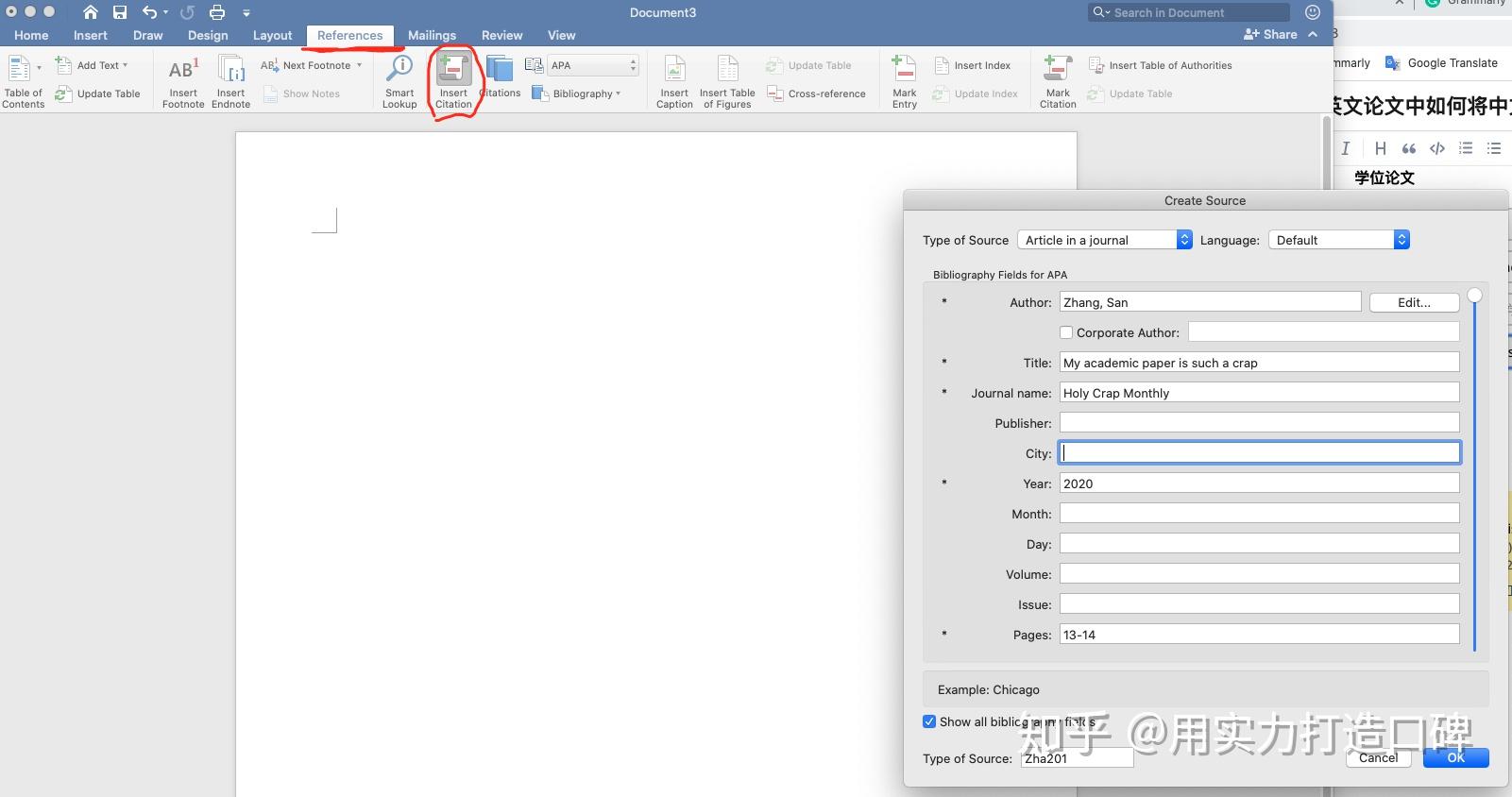
Task: Redo using the grayed repeat arrow
Action: coord(187,12)
